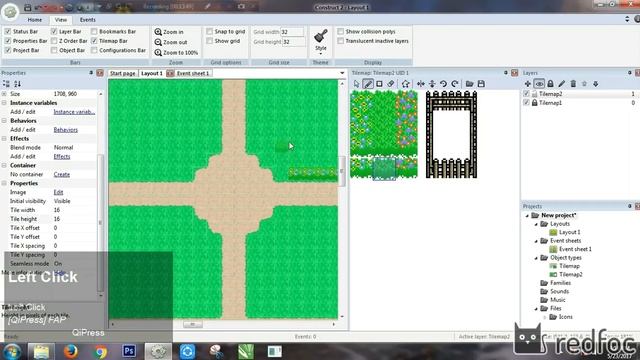Hide Tilemap2 layer via its checkbox
The width and height of the screenshot is (640, 360).
(x=526, y=94)
